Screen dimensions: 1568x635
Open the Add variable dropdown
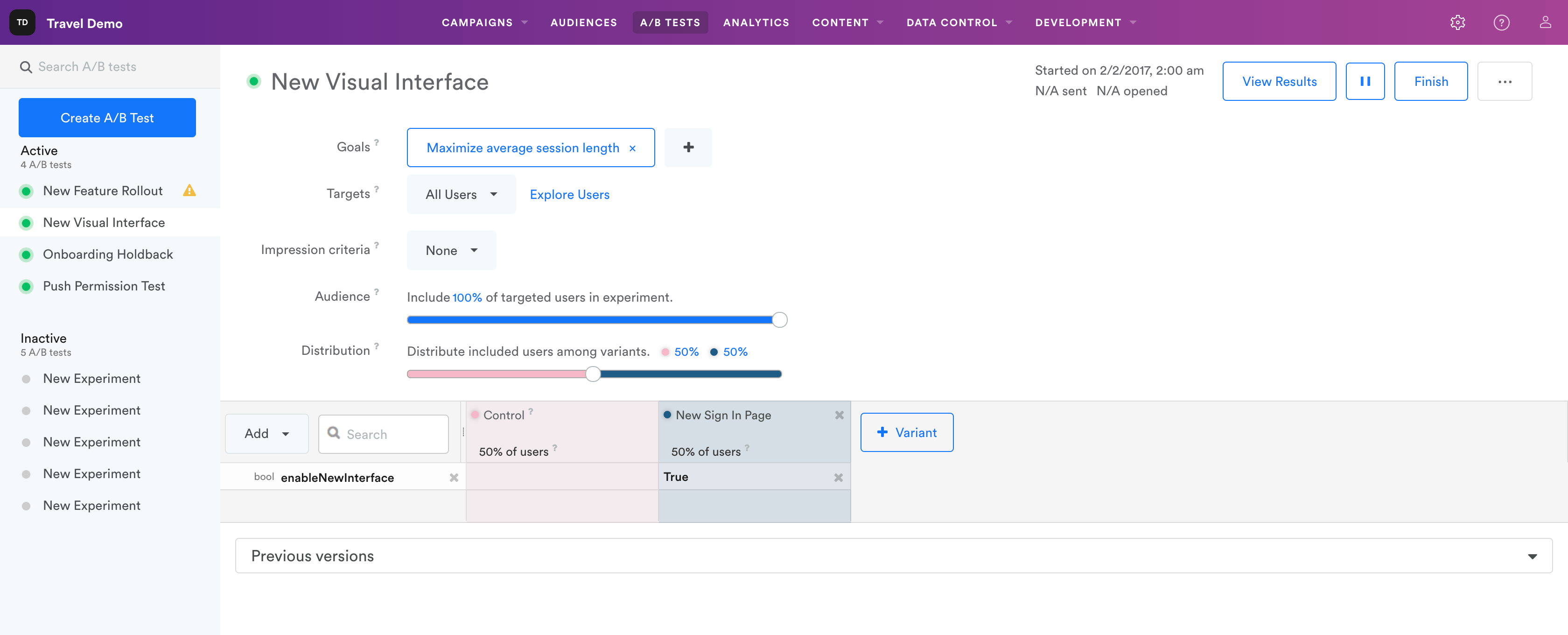tap(266, 434)
